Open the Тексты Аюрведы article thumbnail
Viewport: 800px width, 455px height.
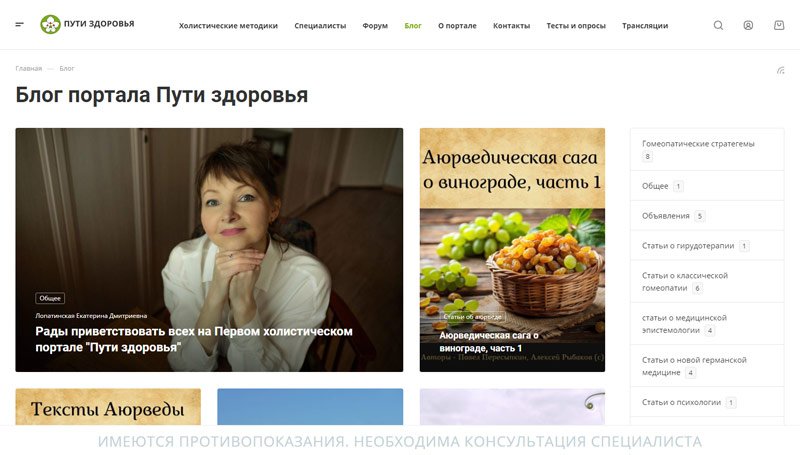click(x=108, y=407)
